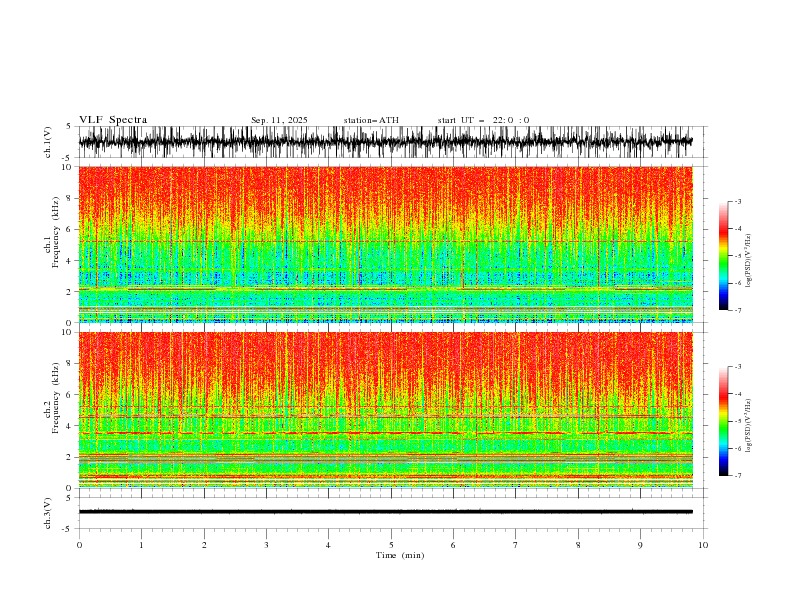Click the ch.2 "Frequency (kHz)" axis label
This screenshot has width=792, height=612.
[x=56, y=398]
